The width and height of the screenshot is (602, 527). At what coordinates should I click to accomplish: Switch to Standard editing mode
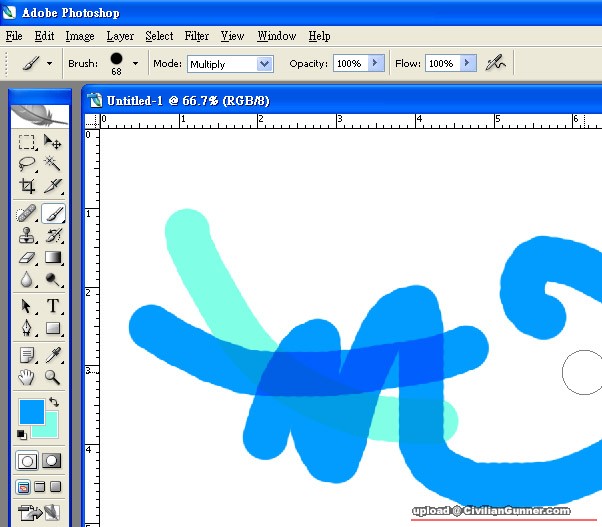(28, 461)
